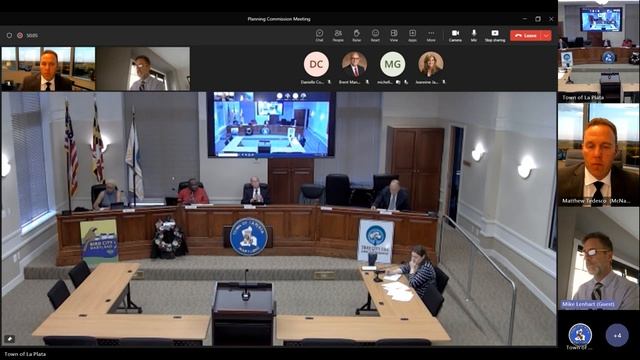Open the +4 more participants bubble
Image resolution: width=640 pixels, height=360 pixels.
coord(617,335)
